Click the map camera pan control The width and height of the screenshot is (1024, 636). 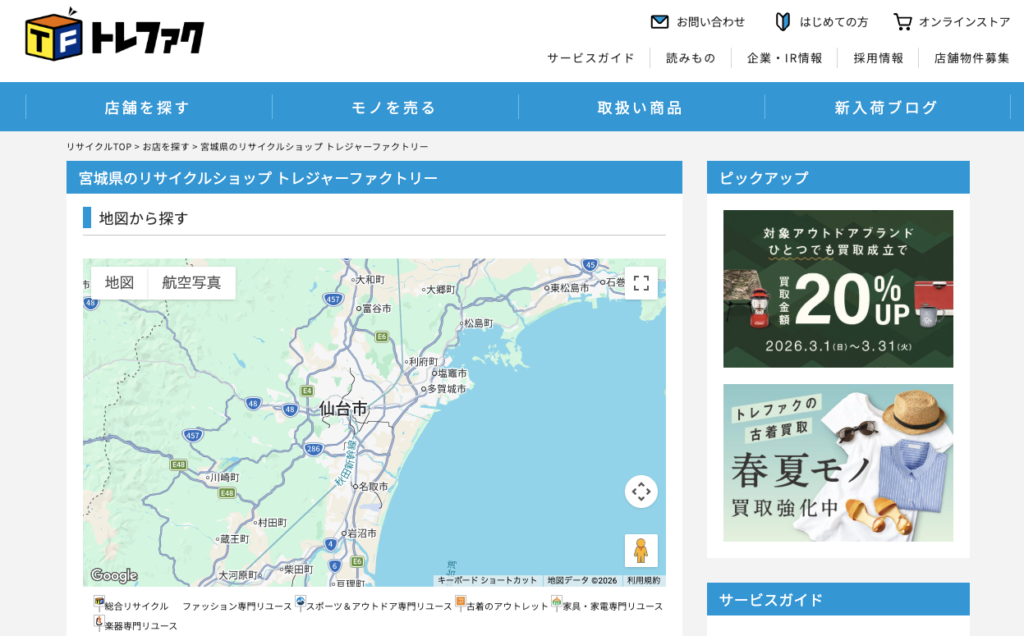(x=641, y=491)
